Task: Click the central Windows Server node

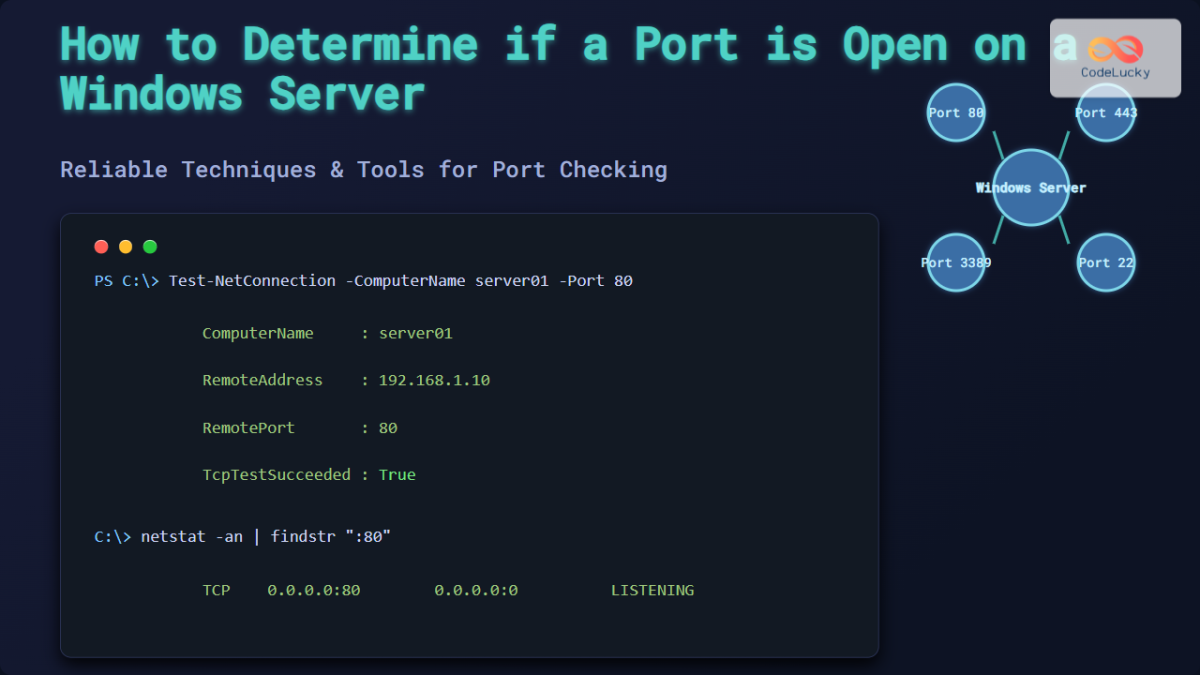Action: point(1029,187)
